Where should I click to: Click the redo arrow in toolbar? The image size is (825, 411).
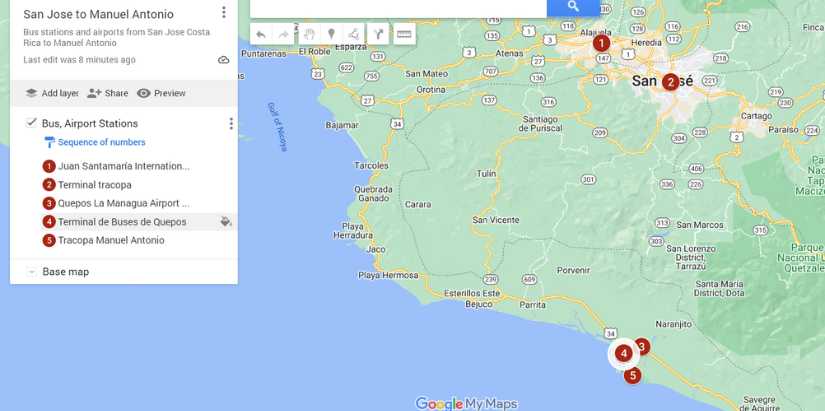point(283,34)
